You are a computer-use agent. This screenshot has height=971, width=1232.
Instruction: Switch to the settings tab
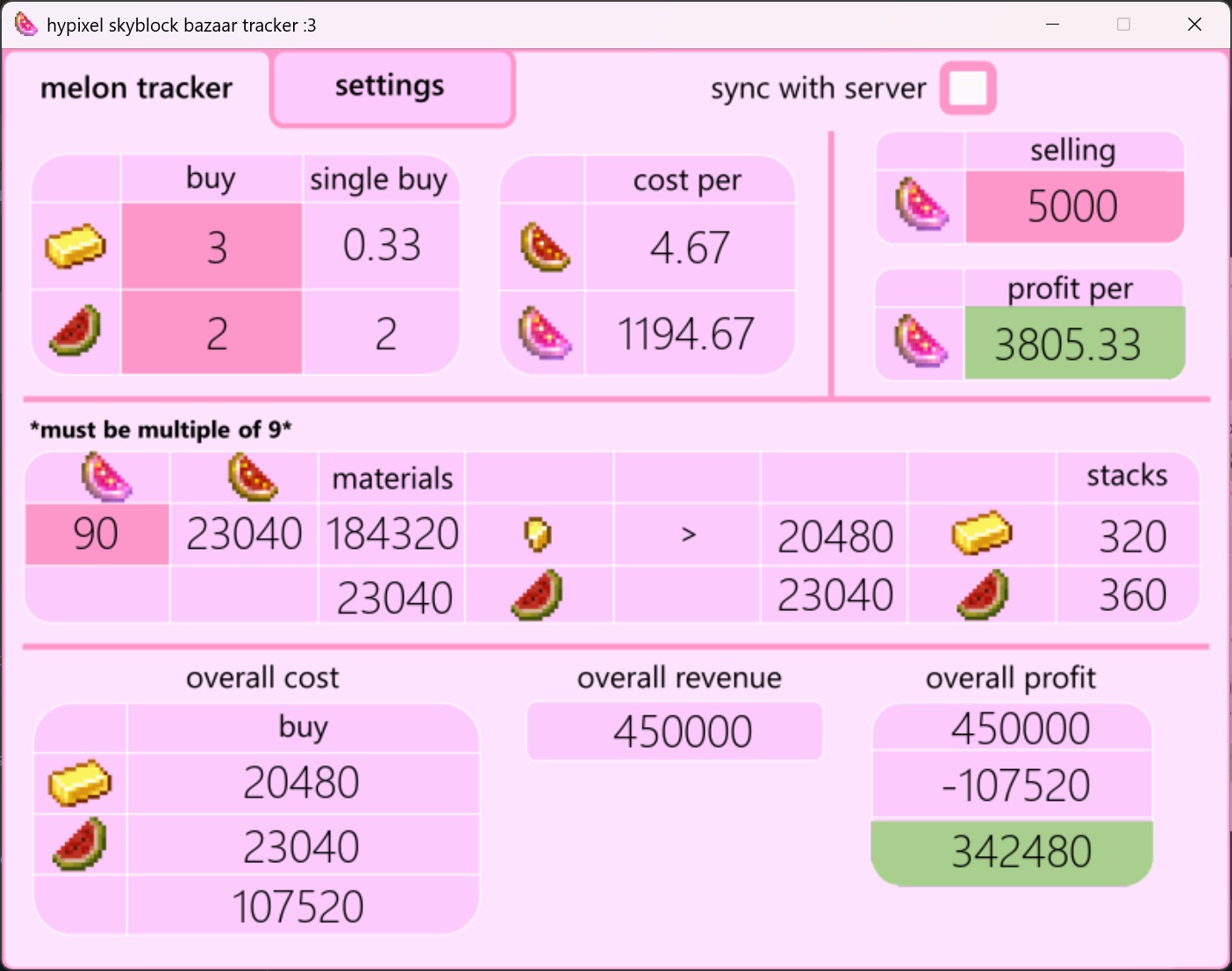(392, 88)
